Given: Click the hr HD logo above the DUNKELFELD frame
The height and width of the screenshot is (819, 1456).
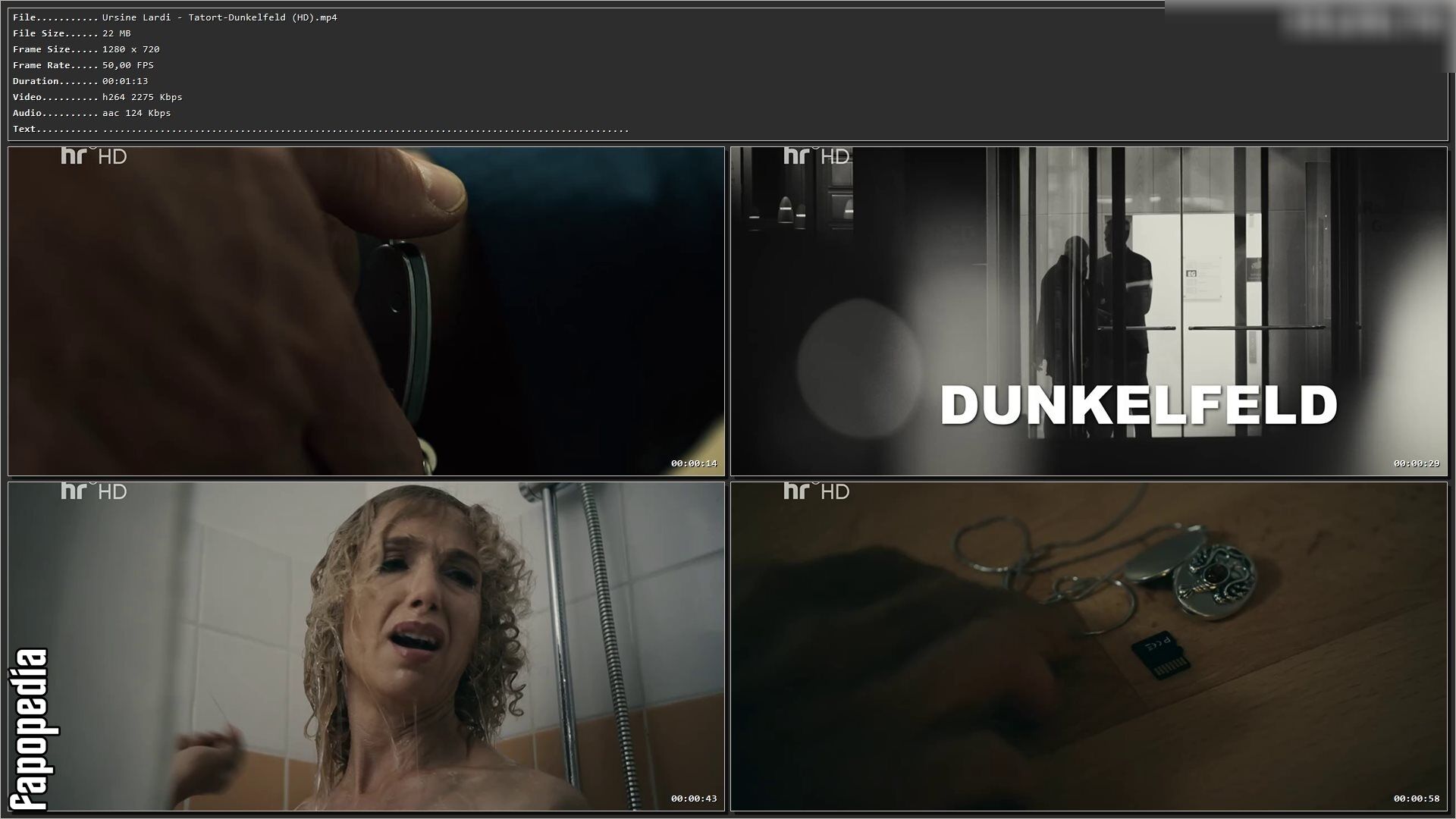Looking at the screenshot, I should coord(817,156).
